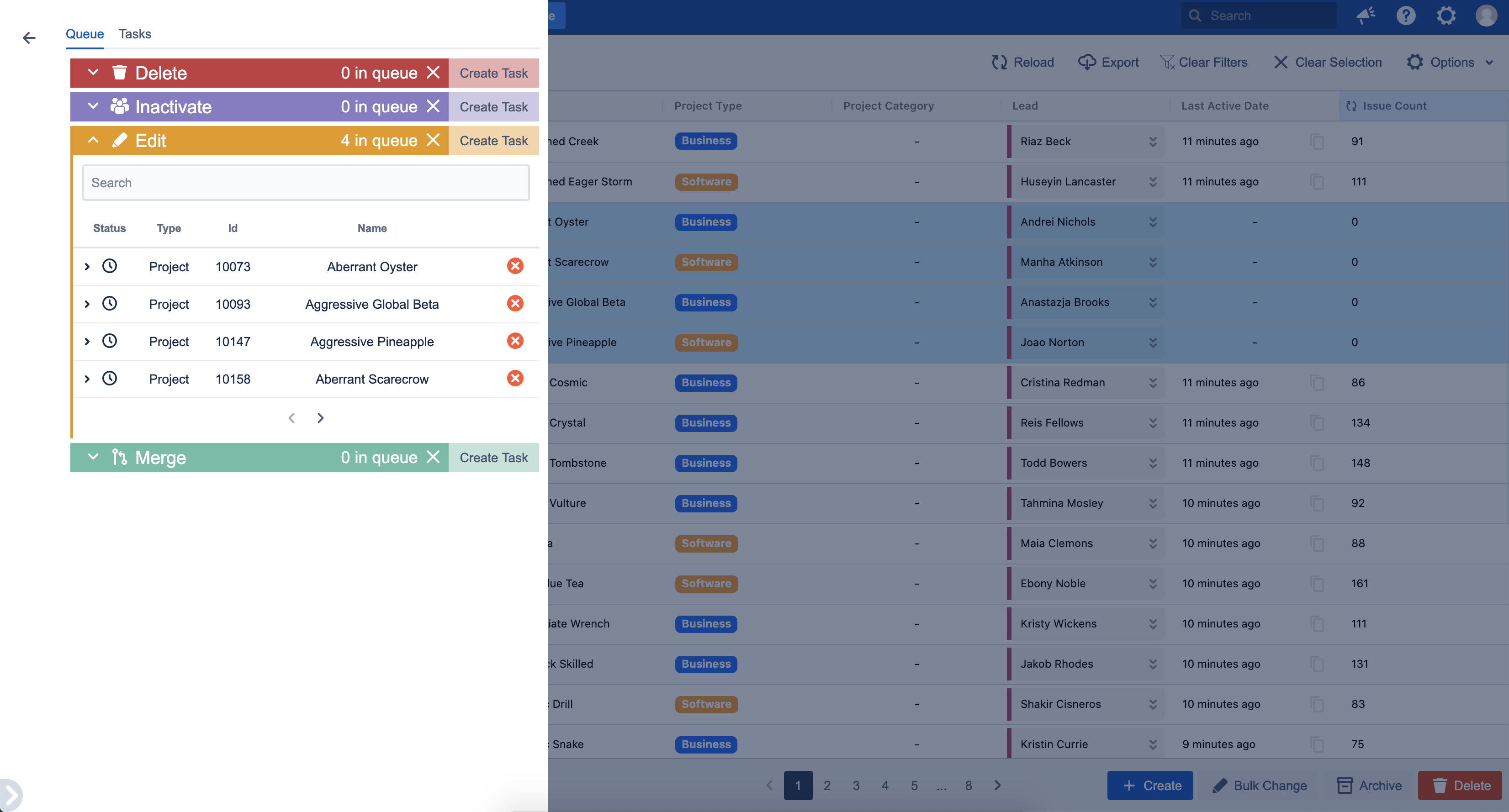Open the help question mark icon

click(x=1406, y=16)
